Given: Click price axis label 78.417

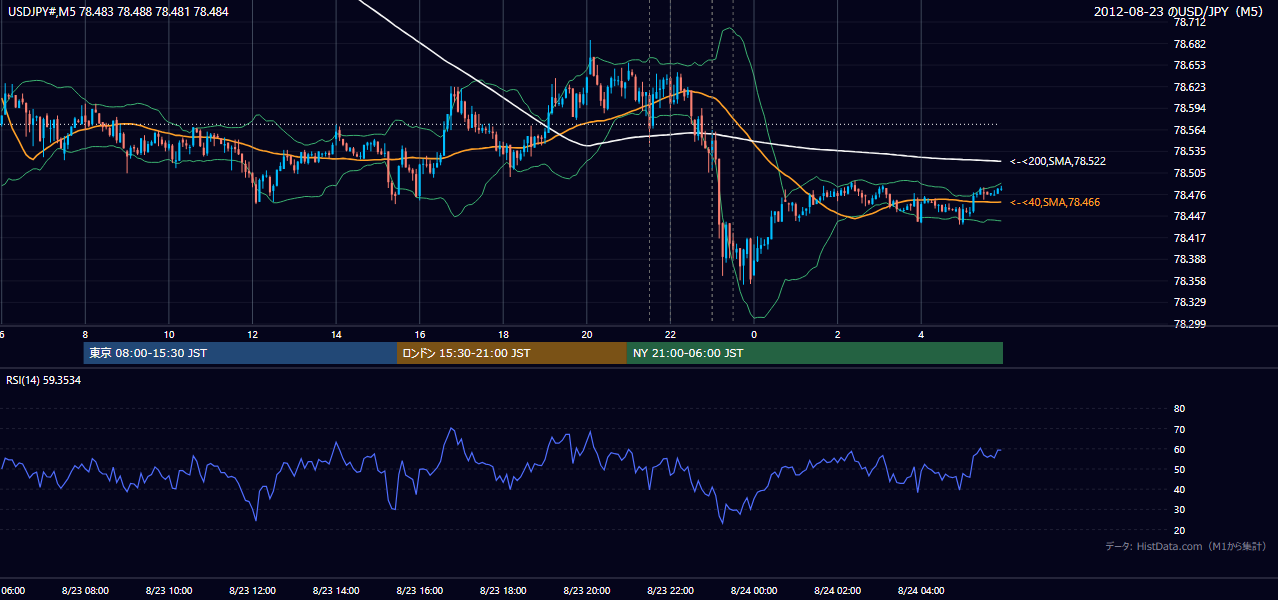Looking at the screenshot, I should tap(1189, 238).
